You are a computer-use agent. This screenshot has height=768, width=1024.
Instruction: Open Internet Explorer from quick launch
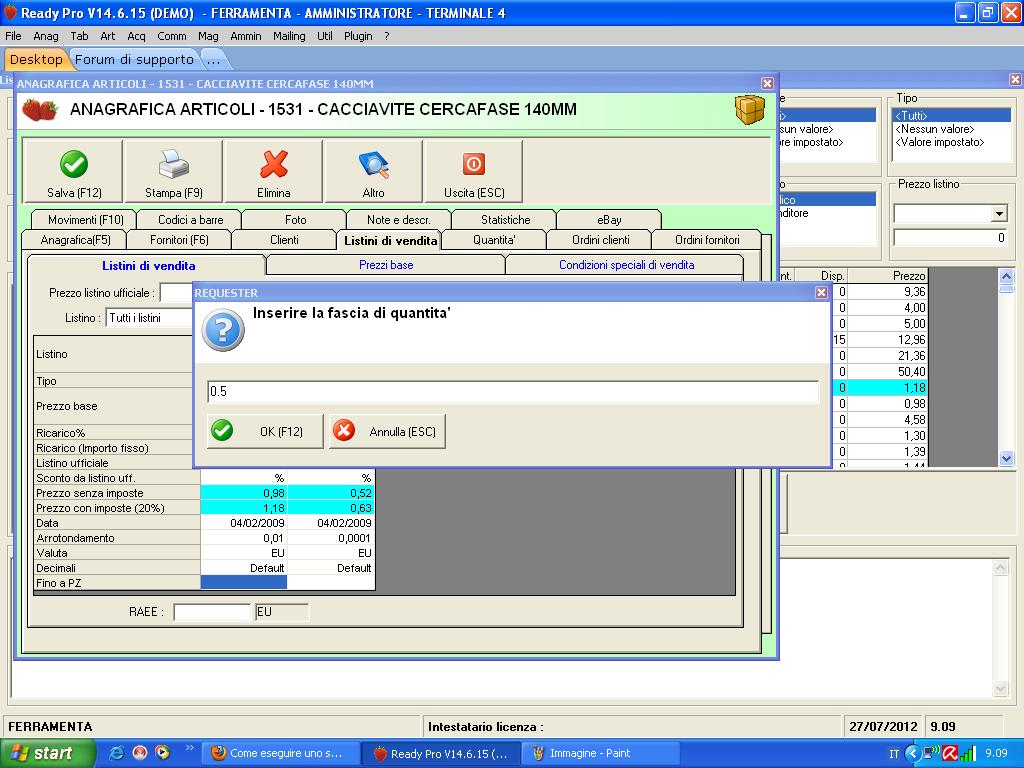tap(117, 753)
